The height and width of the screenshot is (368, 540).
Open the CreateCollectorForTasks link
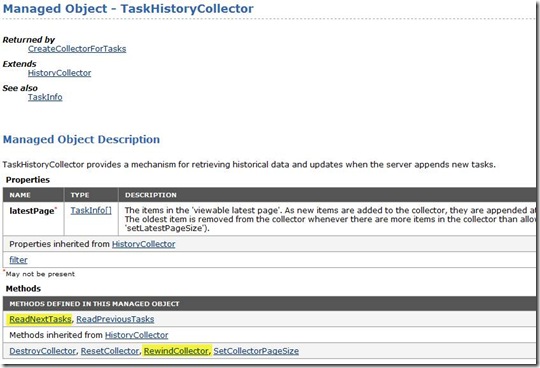click(77, 49)
